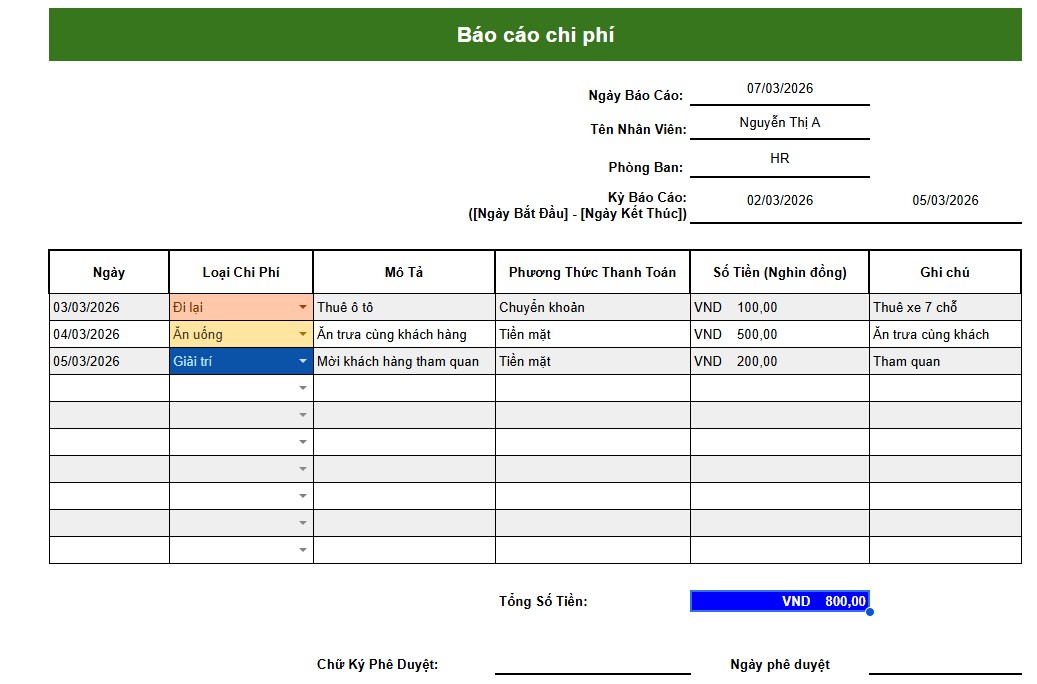
Task: Select amount cell VND 100,00
Action: coord(780,307)
